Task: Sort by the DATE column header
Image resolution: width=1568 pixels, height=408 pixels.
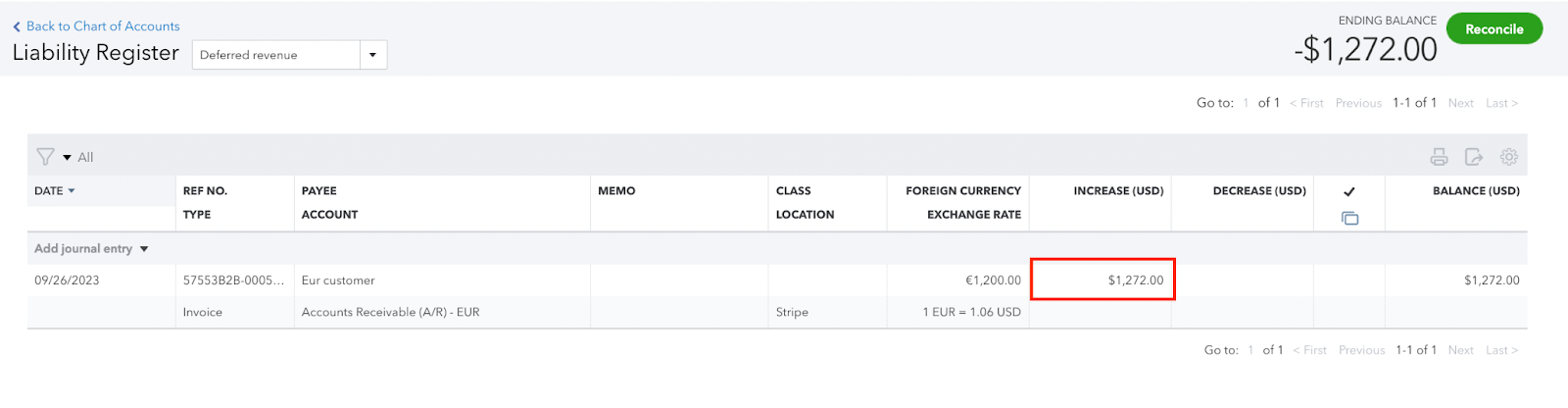Action: (55, 191)
